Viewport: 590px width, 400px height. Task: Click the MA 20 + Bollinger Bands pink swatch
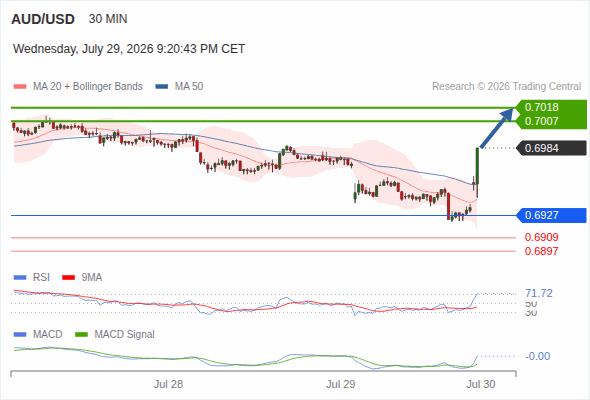click(20, 87)
